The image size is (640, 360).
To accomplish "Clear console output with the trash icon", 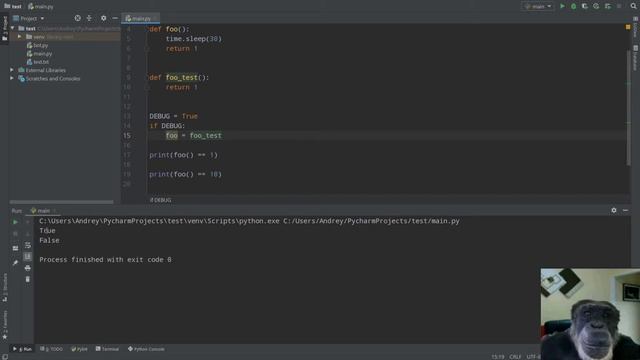I will pos(28,279).
